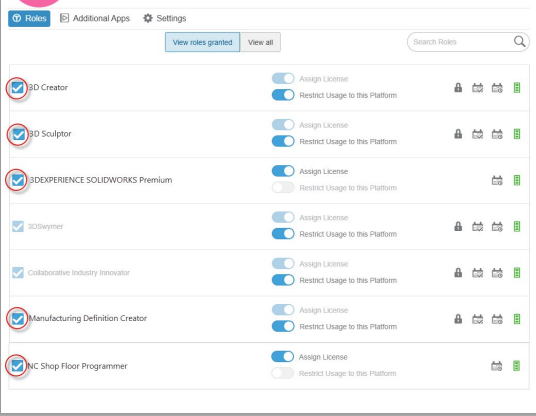Click the 3DSwymer role checkbox
536x416 pixels.
(18, 226)
